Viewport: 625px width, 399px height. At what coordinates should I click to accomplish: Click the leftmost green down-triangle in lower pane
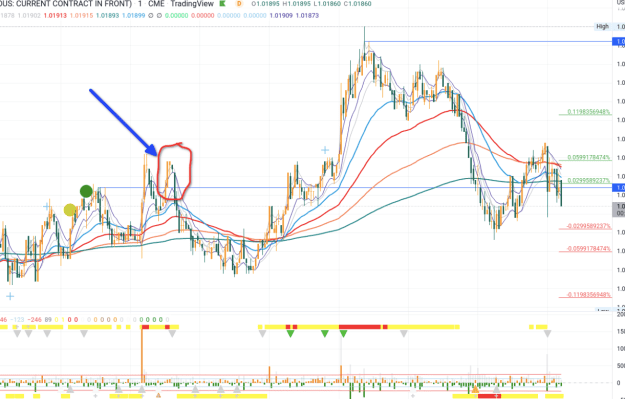pos(291,334)
